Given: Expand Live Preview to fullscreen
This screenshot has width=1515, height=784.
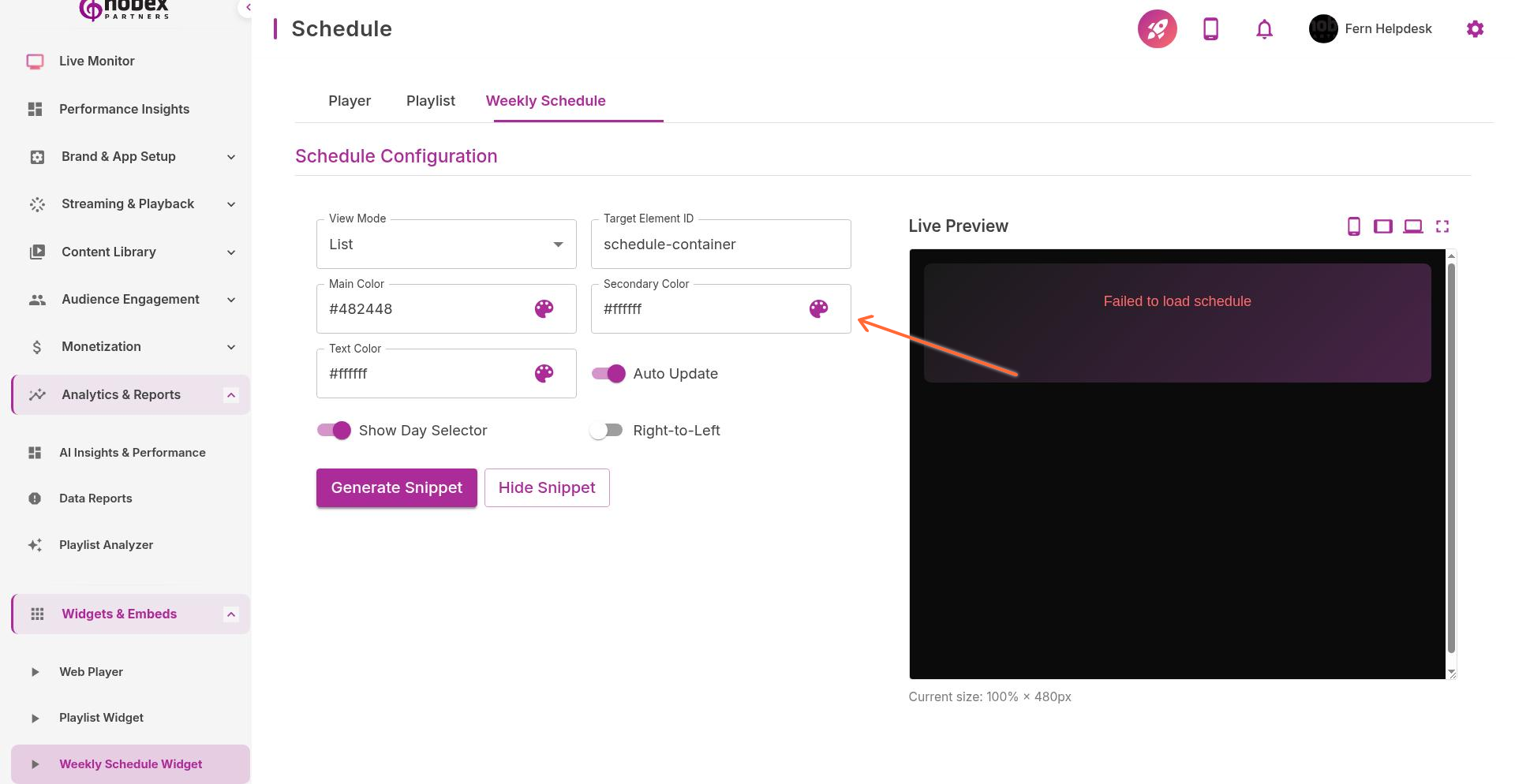Looking at the screenshot, I should (1442, 226).
